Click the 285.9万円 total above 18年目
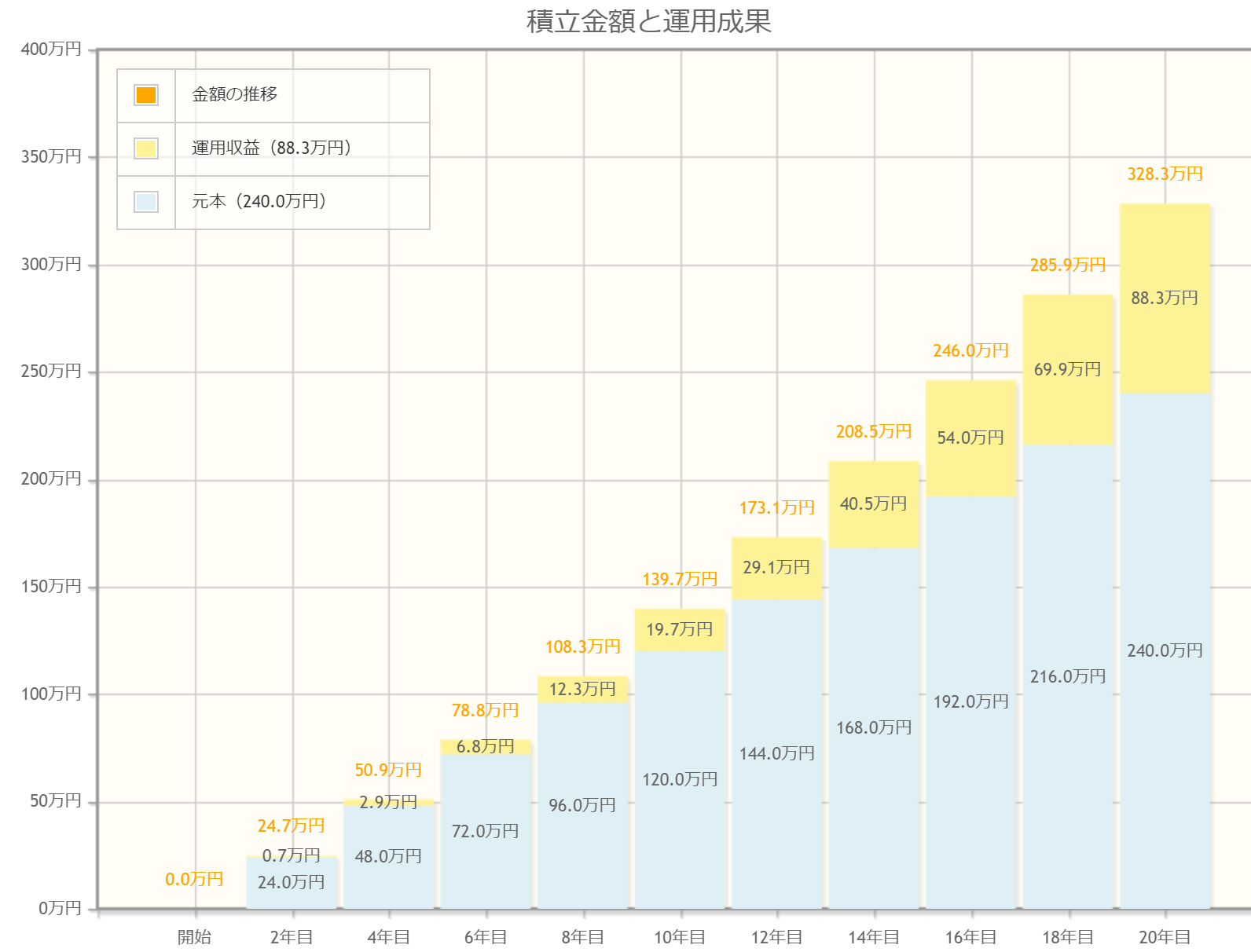This screenshot has width=1251, height=952. click(x=1067, y=265)
